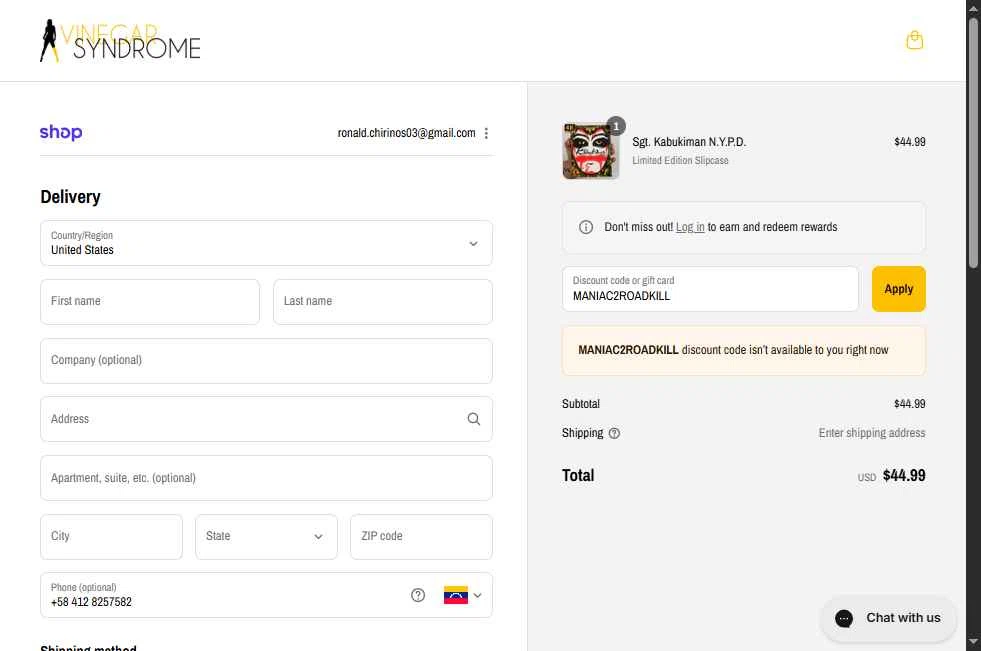Click the Sgt. Kabukiman N.Y.P.D. title
Screen dimensions: 981x651
(x=689, y=142)
